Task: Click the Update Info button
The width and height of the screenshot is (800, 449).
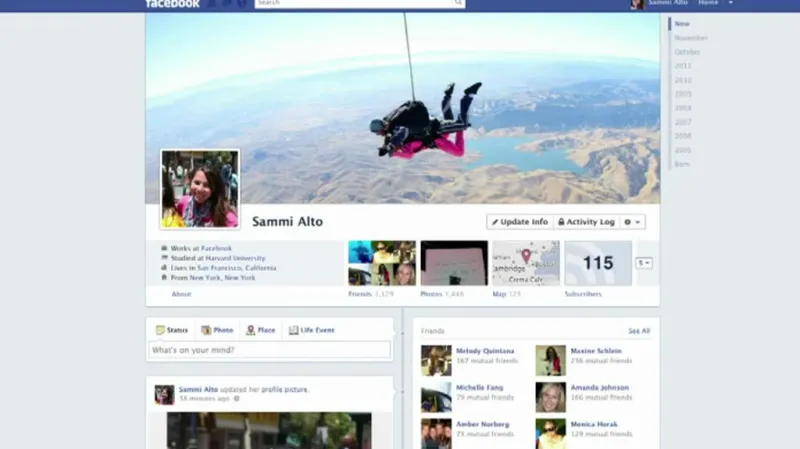Action: (x=520, y=222)
